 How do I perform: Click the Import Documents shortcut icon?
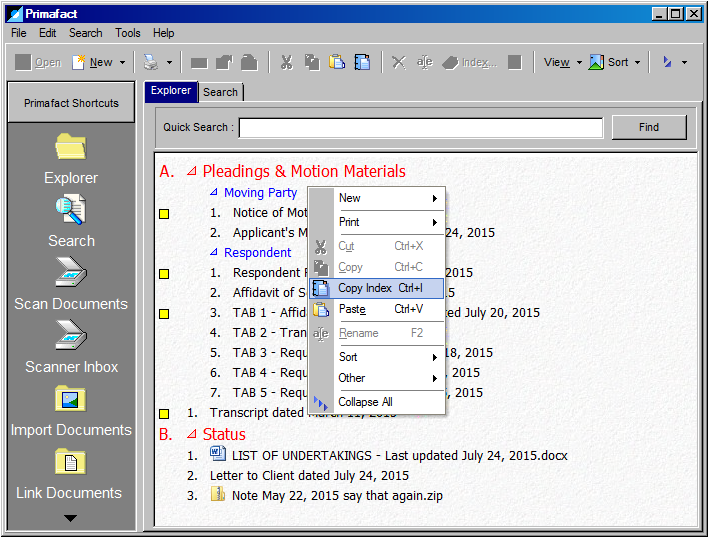point(71,398)
